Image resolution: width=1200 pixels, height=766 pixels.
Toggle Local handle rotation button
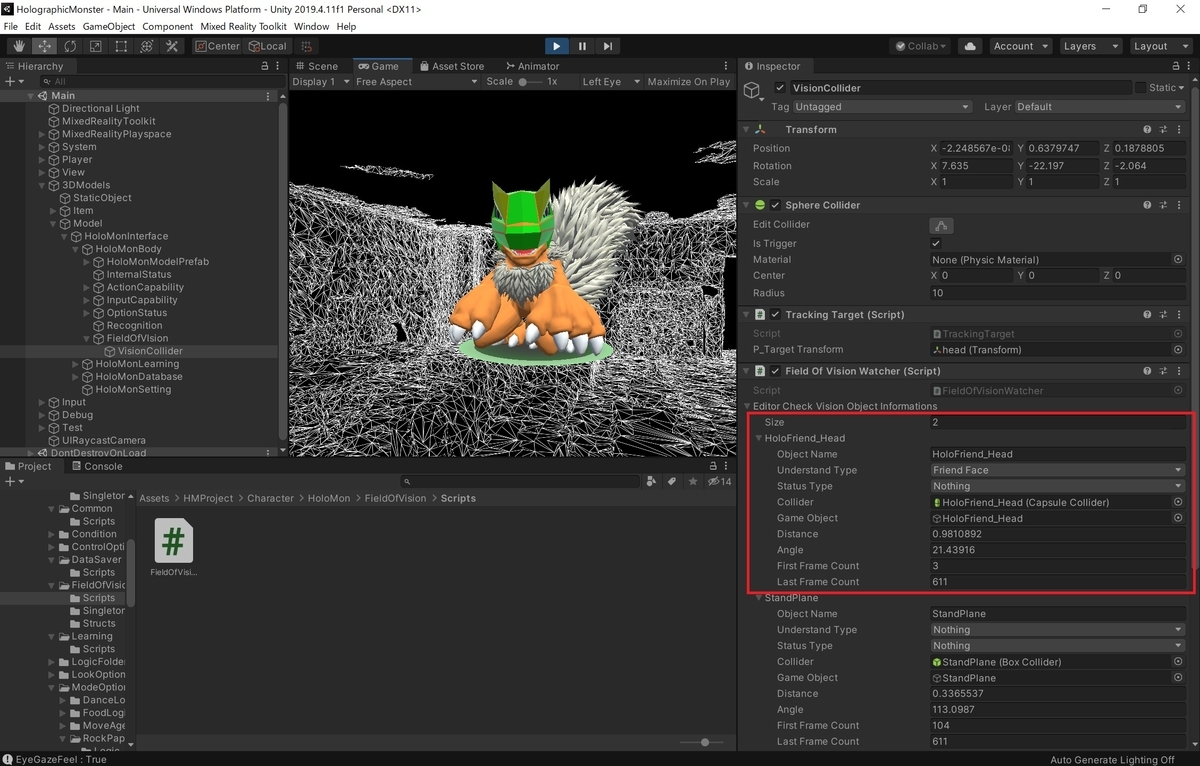pos(267,46)
